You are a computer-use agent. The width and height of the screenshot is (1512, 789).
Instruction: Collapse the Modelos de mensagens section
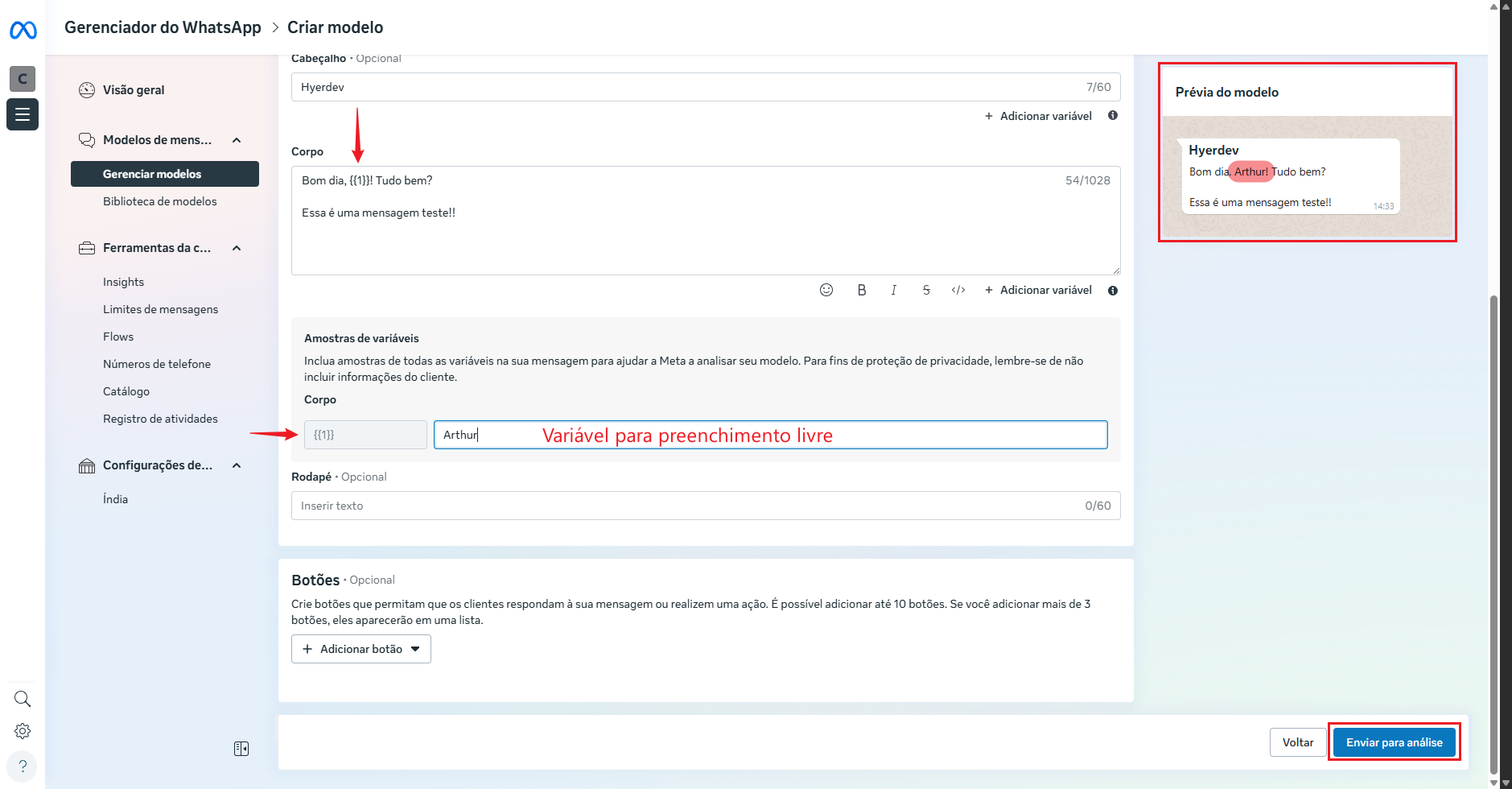coord(237,140)
